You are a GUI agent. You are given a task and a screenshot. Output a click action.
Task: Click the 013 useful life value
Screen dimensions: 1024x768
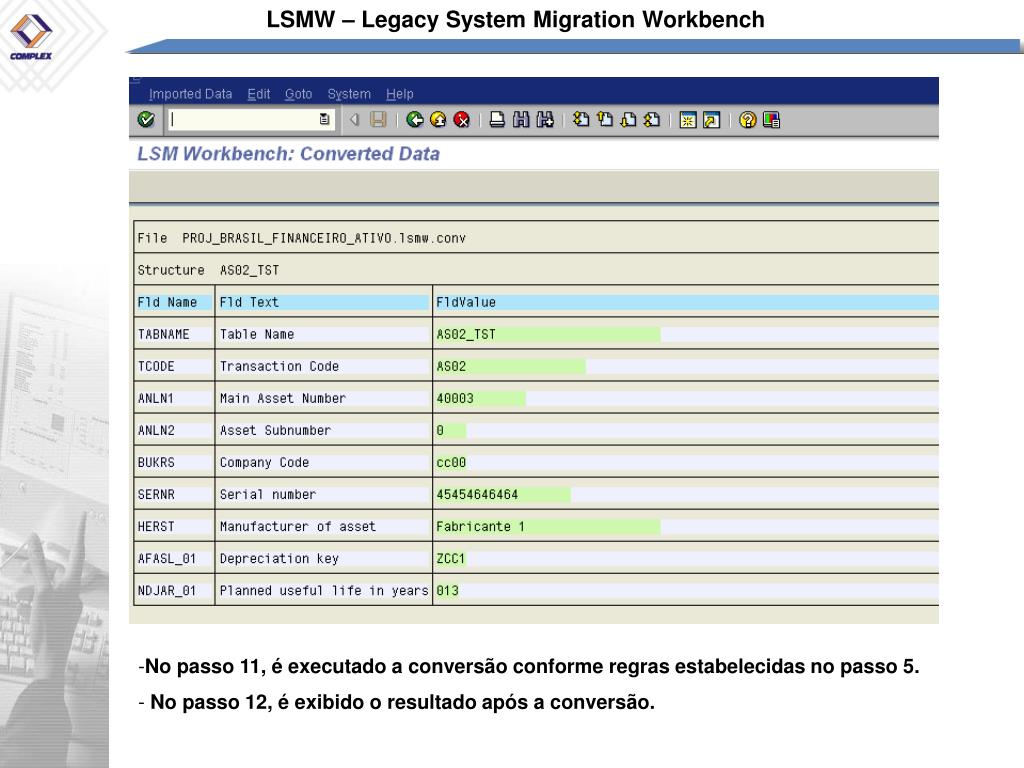coord(447,590)
